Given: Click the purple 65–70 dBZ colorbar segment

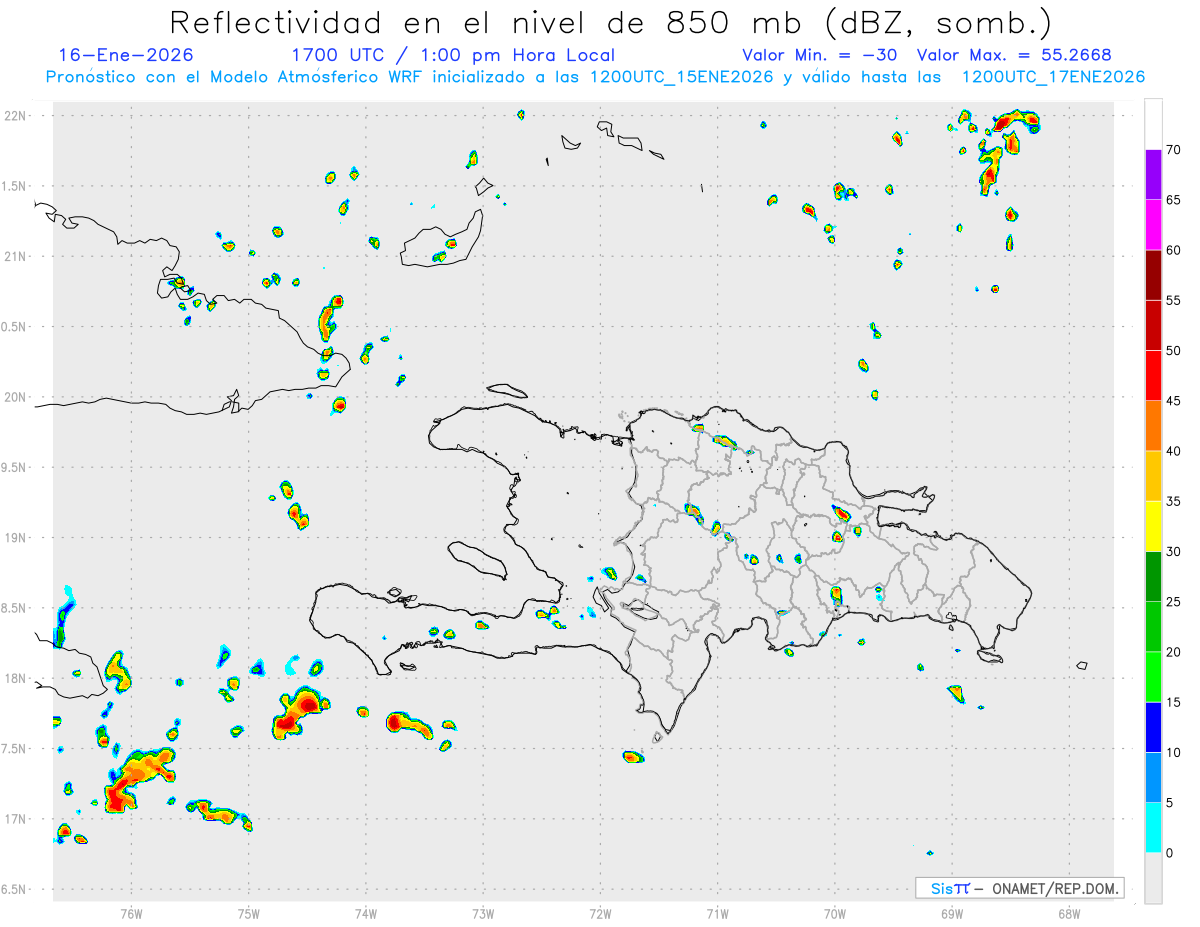Looking at the screenshot, I should click(1153, 175).
